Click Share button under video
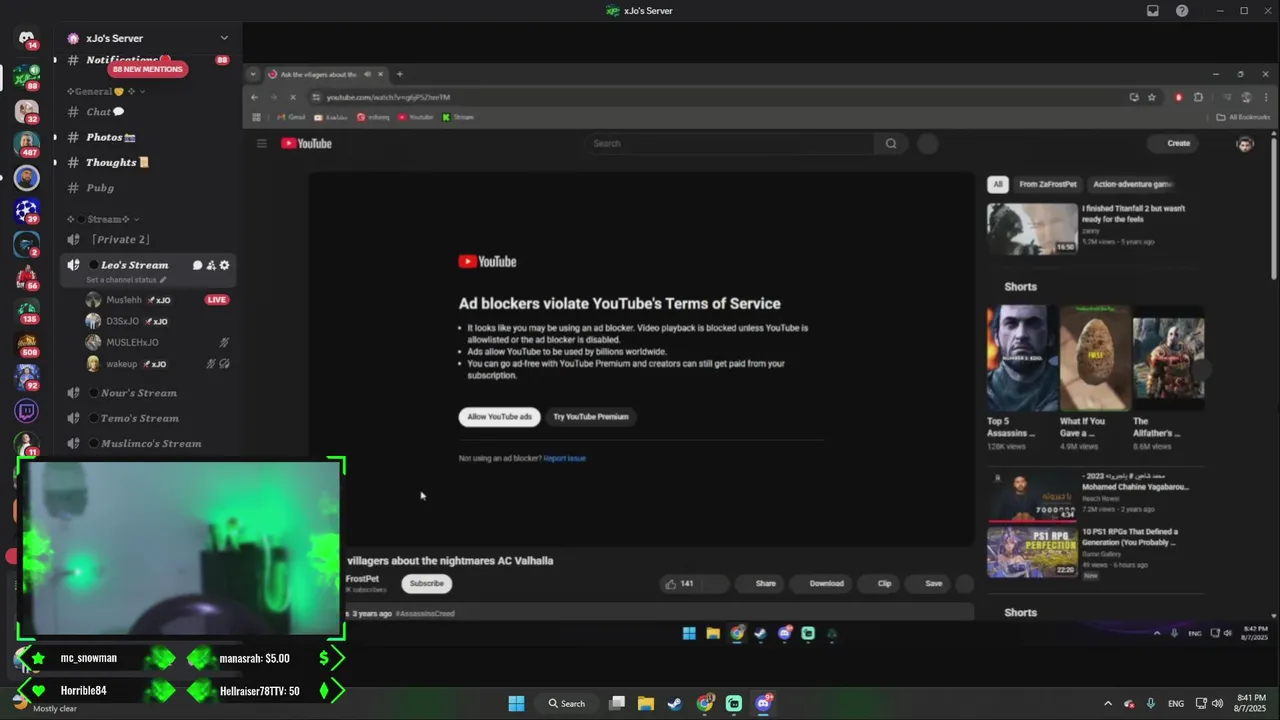Viewport: 1280px width, 720px height. [760, 583]
